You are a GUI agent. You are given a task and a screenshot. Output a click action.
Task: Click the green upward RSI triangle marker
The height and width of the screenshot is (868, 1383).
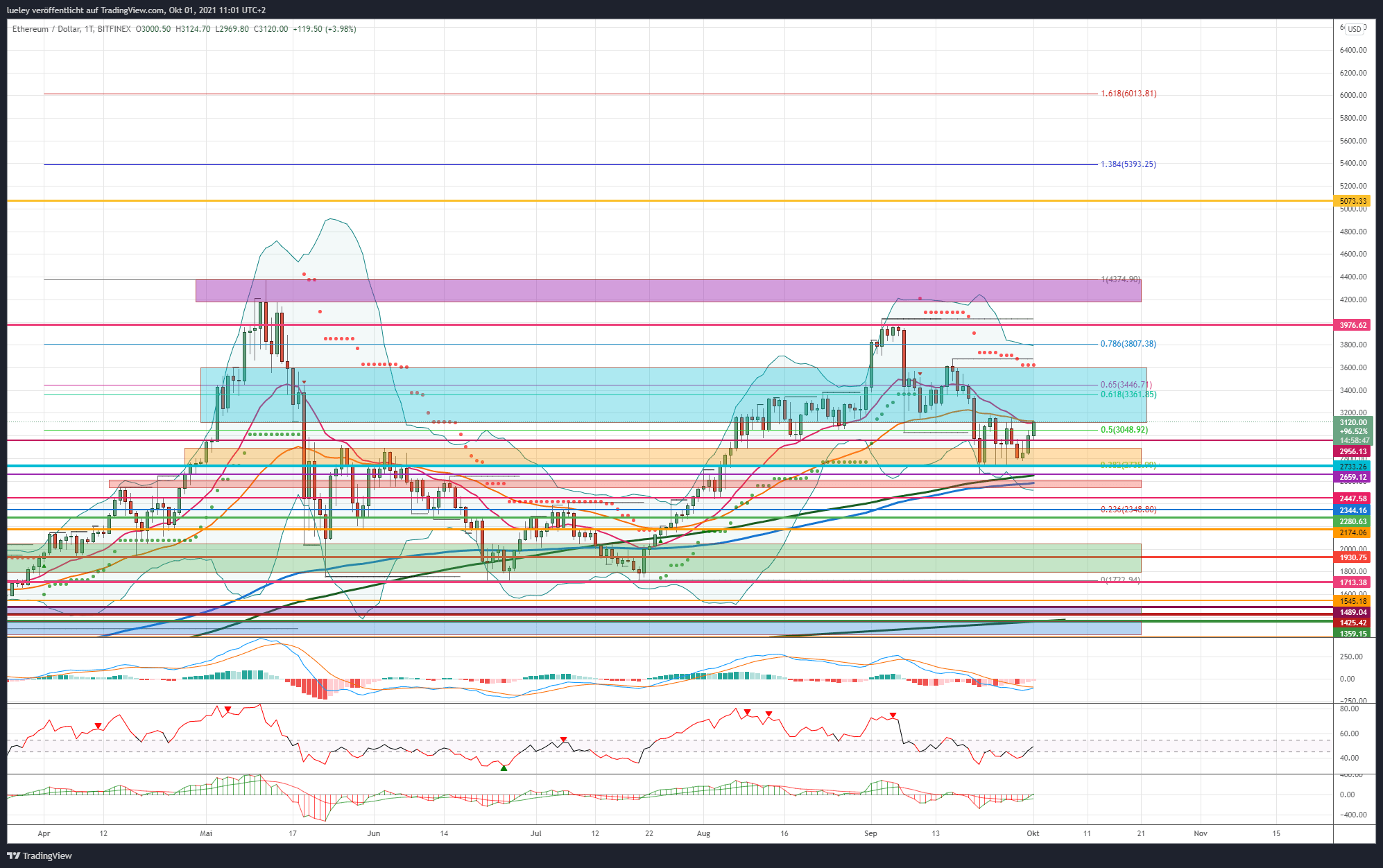tap(504, 767)
